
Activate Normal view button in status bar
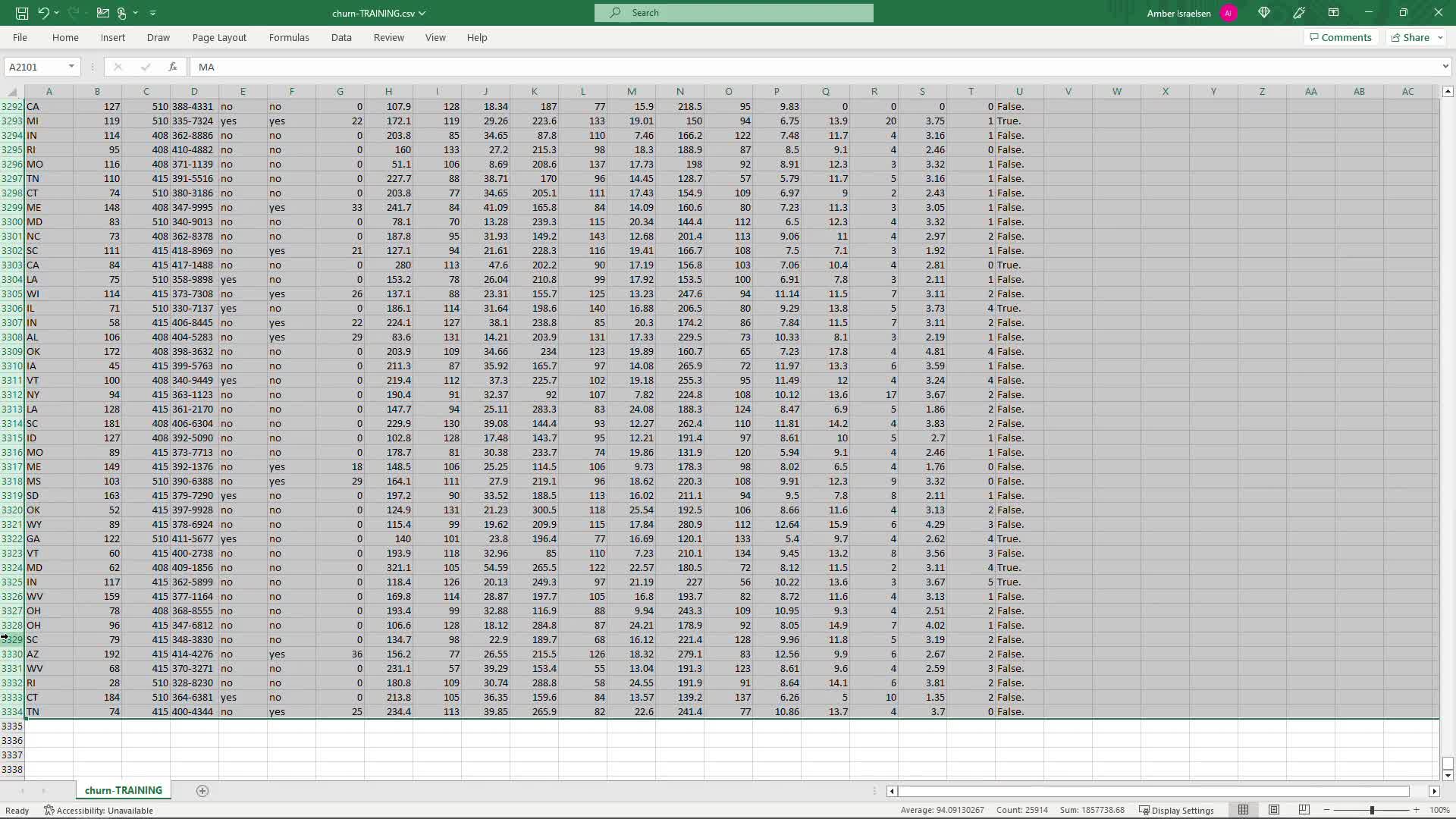point(1244,810)
